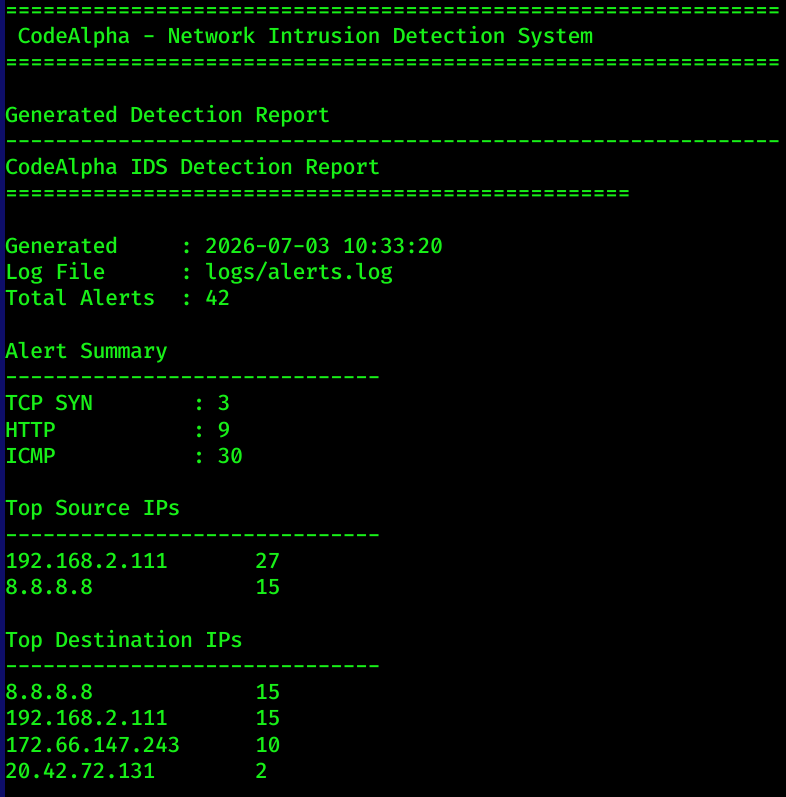Screen dimensions: 786x797
Task: Select destination IP 172.66.147.243
Action: pyautogui.click(x=93, y=746)
